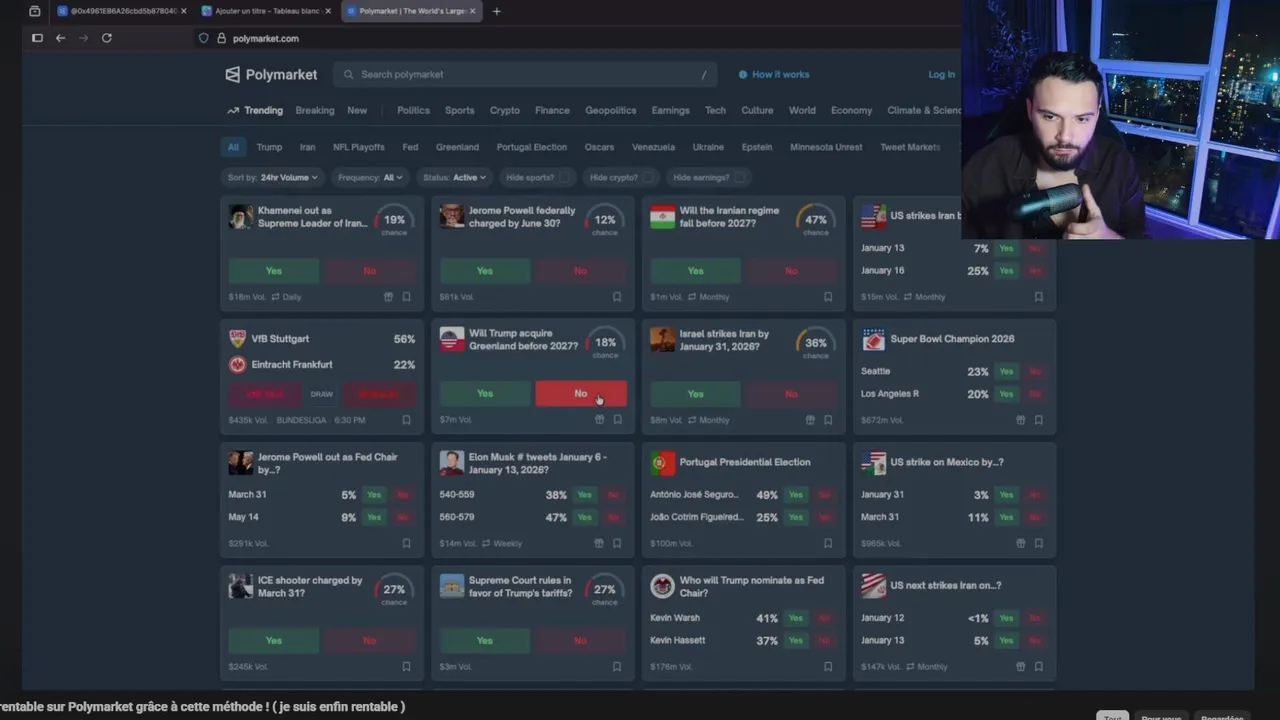Open the Status Active dropdown
Viewport: 1280px width, 720px height.
click(x=454, y=177)
